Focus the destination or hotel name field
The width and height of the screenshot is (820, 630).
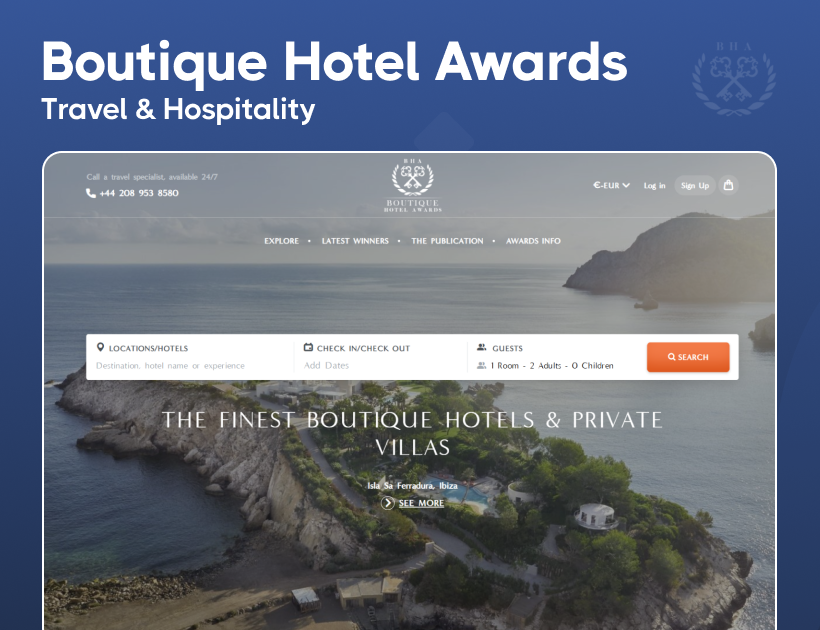pyautogui.click(x=170, y=365)
